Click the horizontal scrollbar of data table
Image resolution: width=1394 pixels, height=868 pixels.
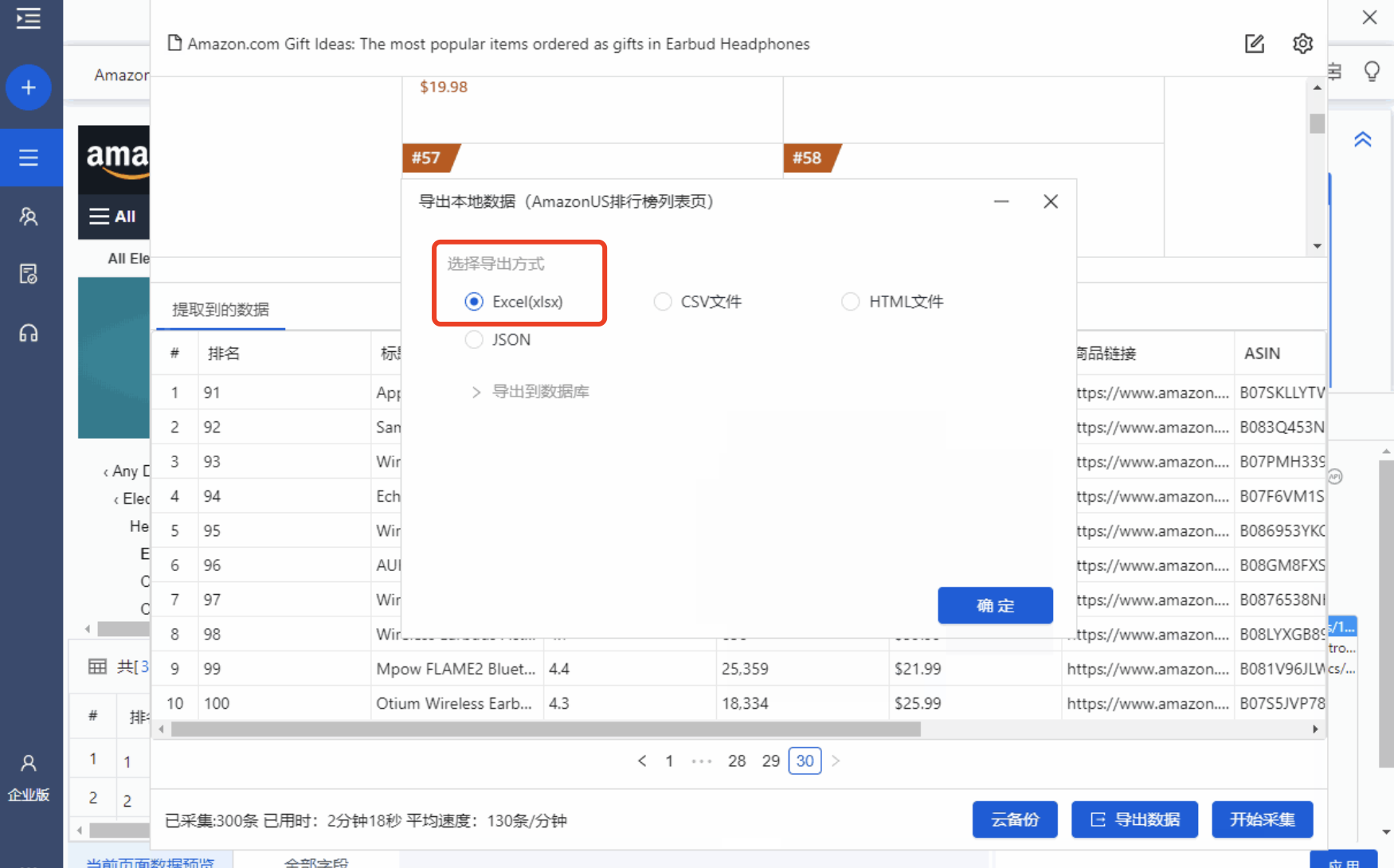click(546, 729)
